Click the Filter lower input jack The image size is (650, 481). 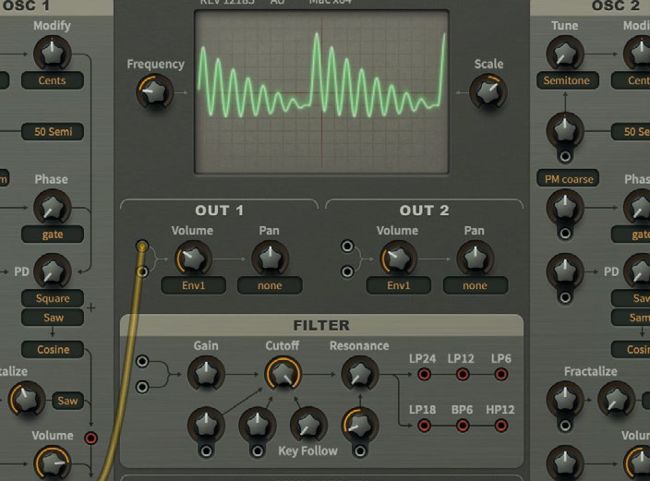(142, 387)
